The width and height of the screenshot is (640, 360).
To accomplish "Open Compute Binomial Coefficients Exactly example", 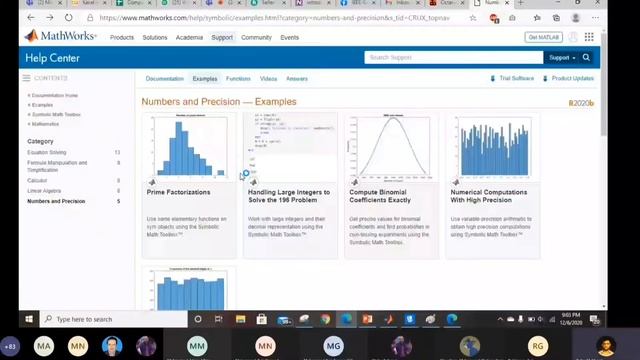I will [x=380, y=196].
